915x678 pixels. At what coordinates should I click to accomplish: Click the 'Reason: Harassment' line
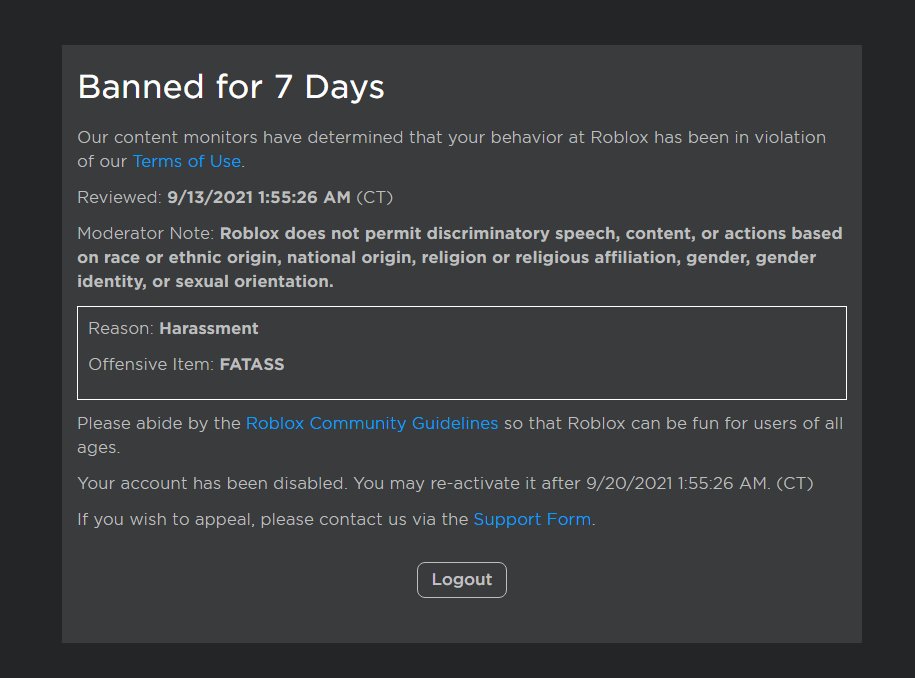pos(173,328)
